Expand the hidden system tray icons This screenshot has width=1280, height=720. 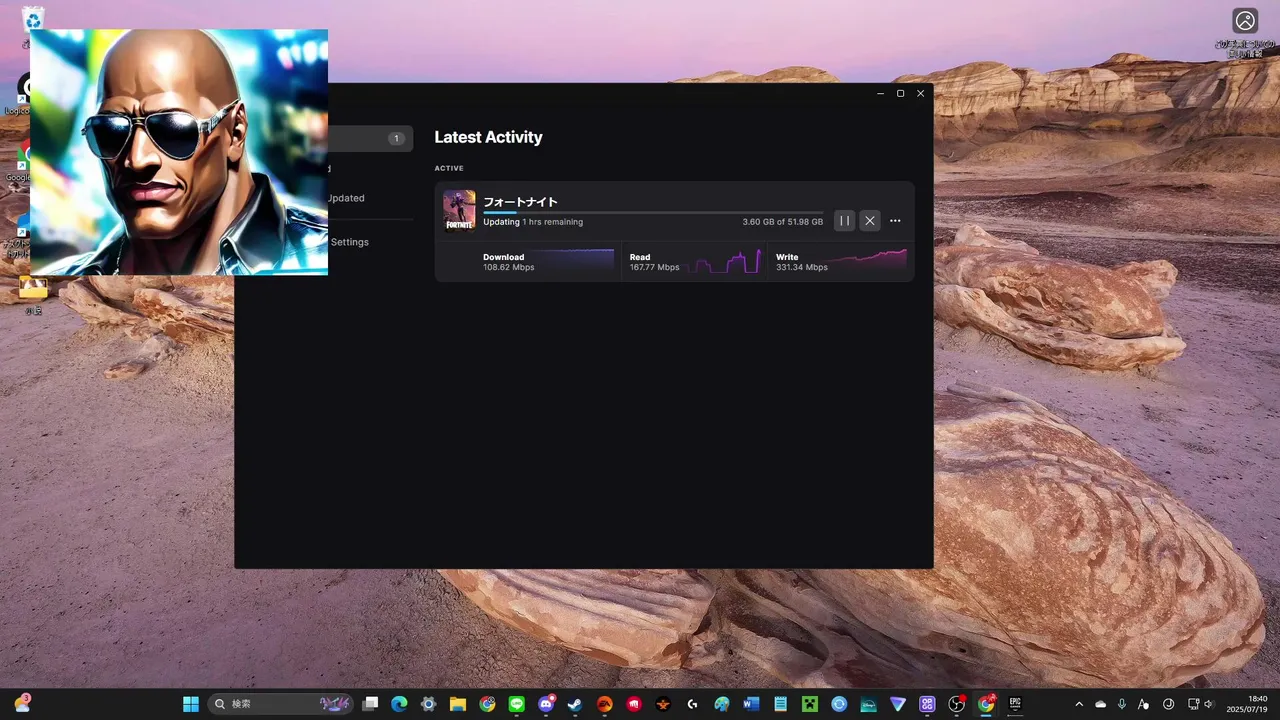[1078, 704]
